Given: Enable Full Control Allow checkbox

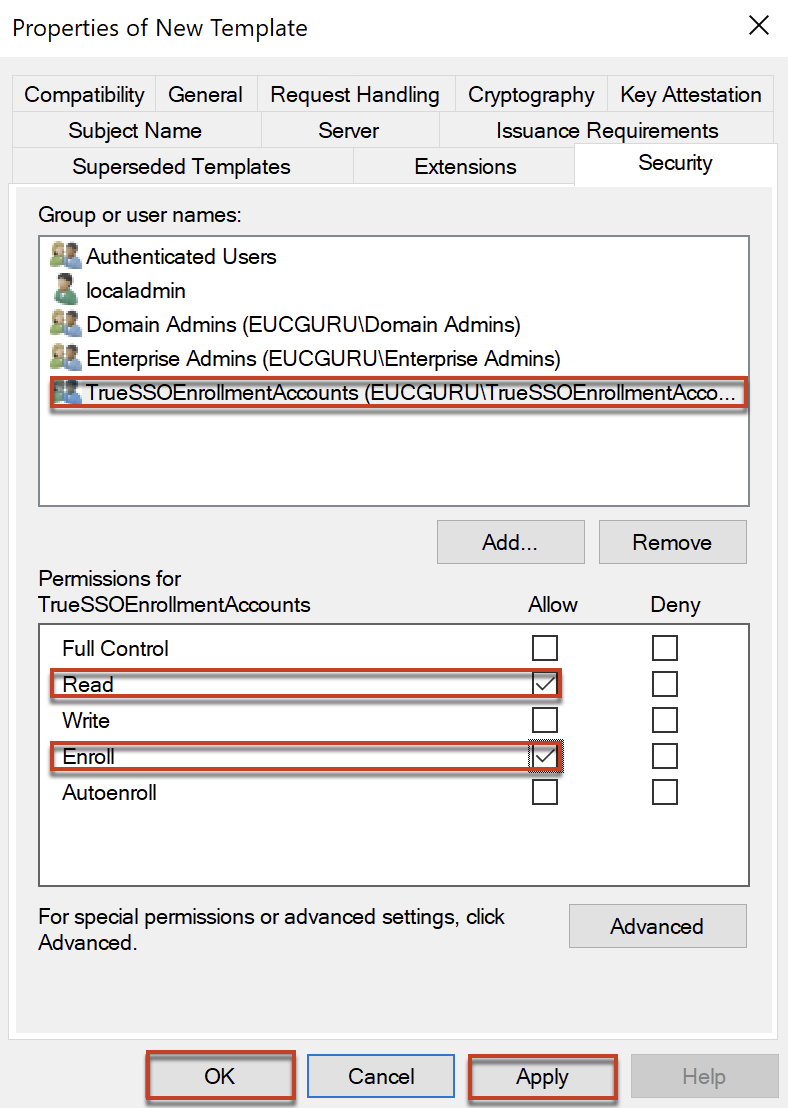Looking at the screenshot, I should (545, 647).
